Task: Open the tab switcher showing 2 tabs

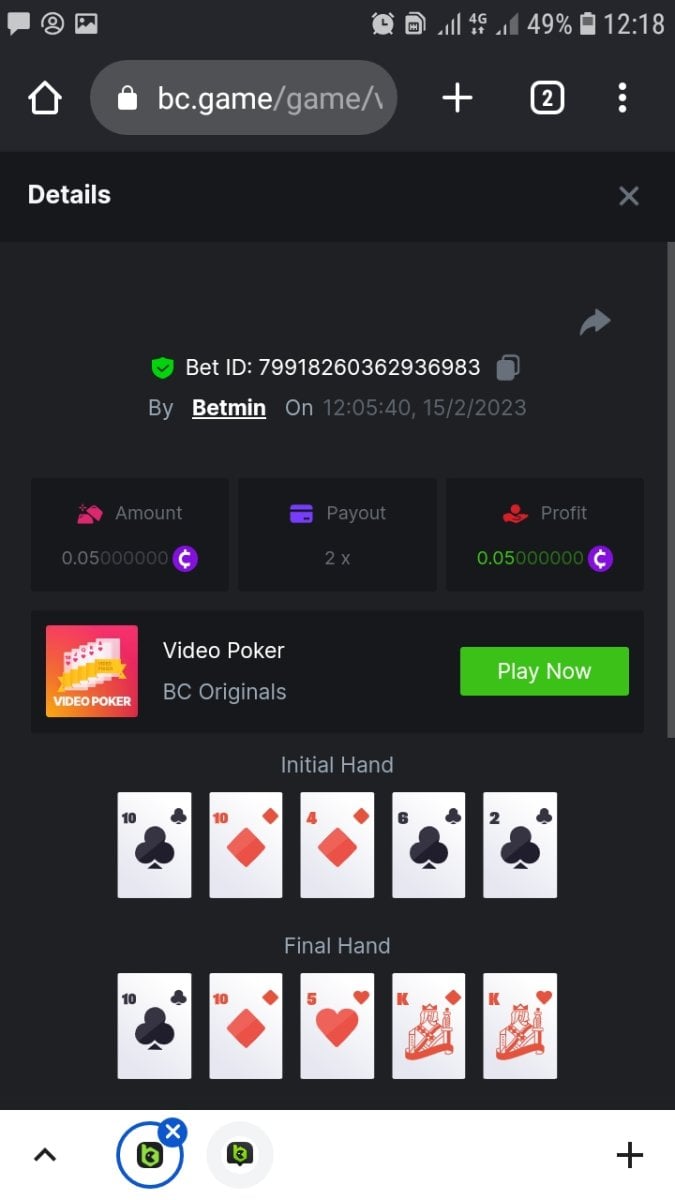Action: coord(547,98)
